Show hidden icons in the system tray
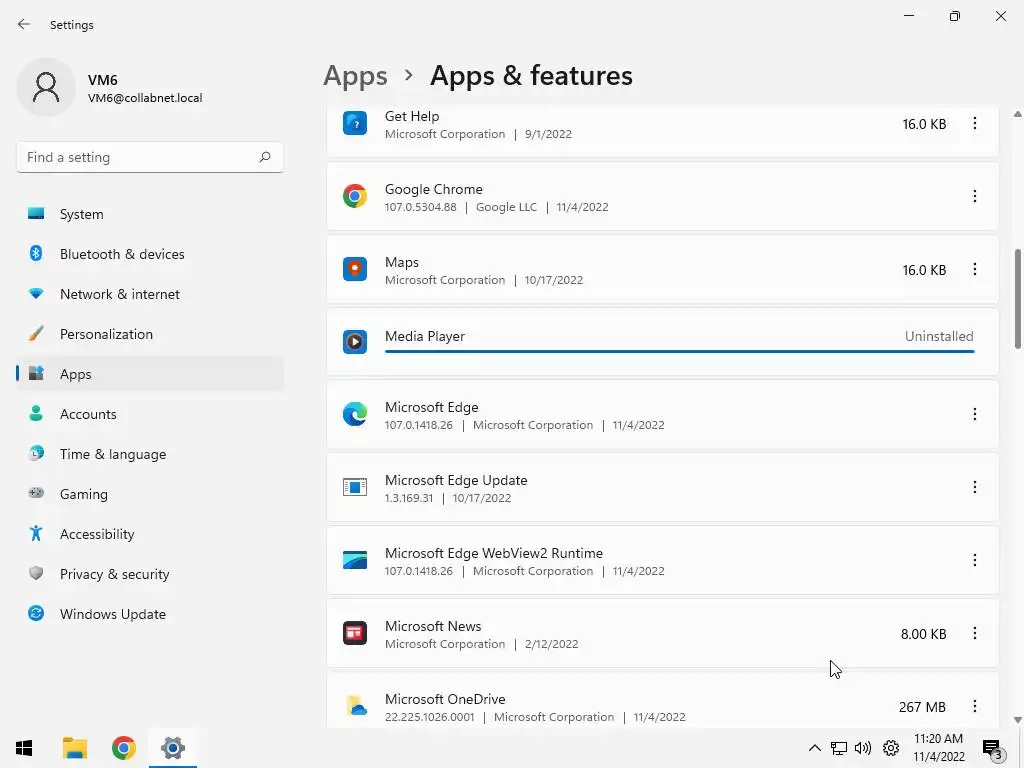This screenshot has width=1024, height=768. [814, 748]
